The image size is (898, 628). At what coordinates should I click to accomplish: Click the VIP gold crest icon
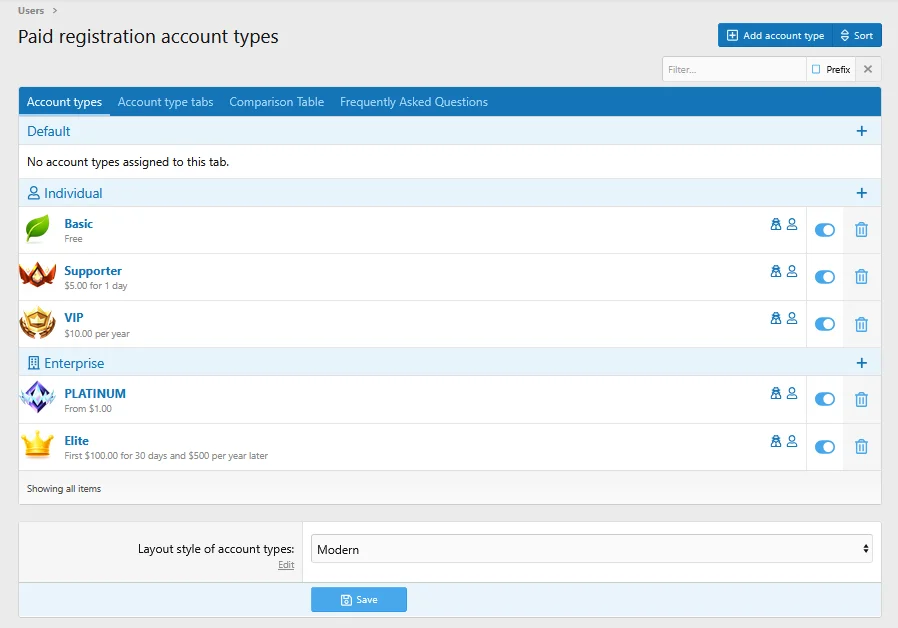point(38,323)
